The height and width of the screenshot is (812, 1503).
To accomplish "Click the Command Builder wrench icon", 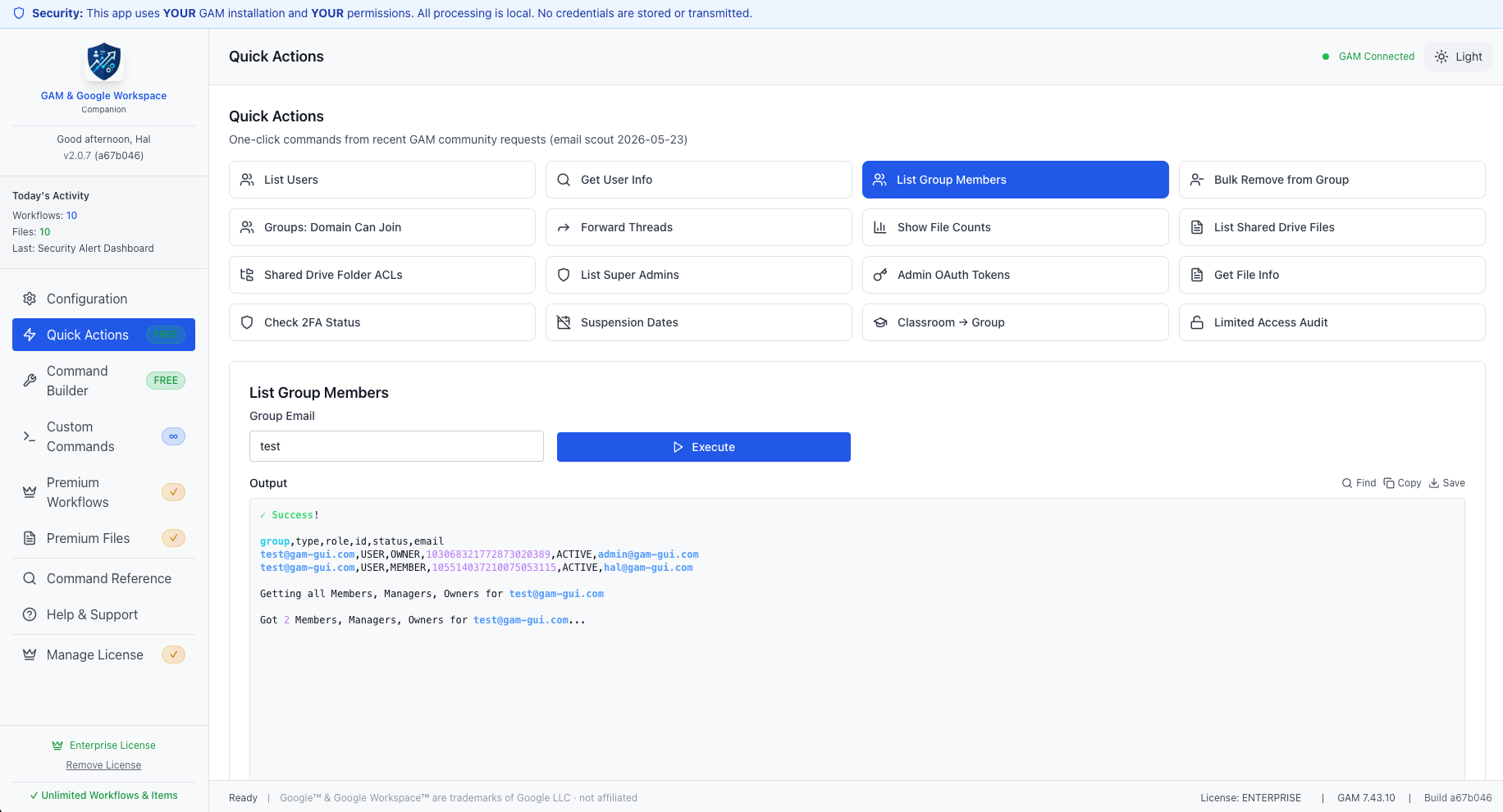I will coord(30,381).
